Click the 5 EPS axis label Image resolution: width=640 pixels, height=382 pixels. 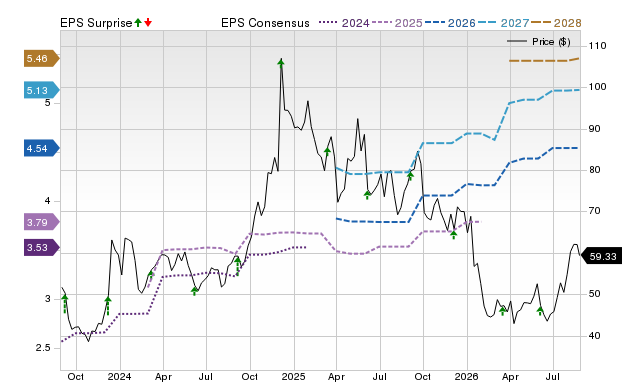click(48, 102)
